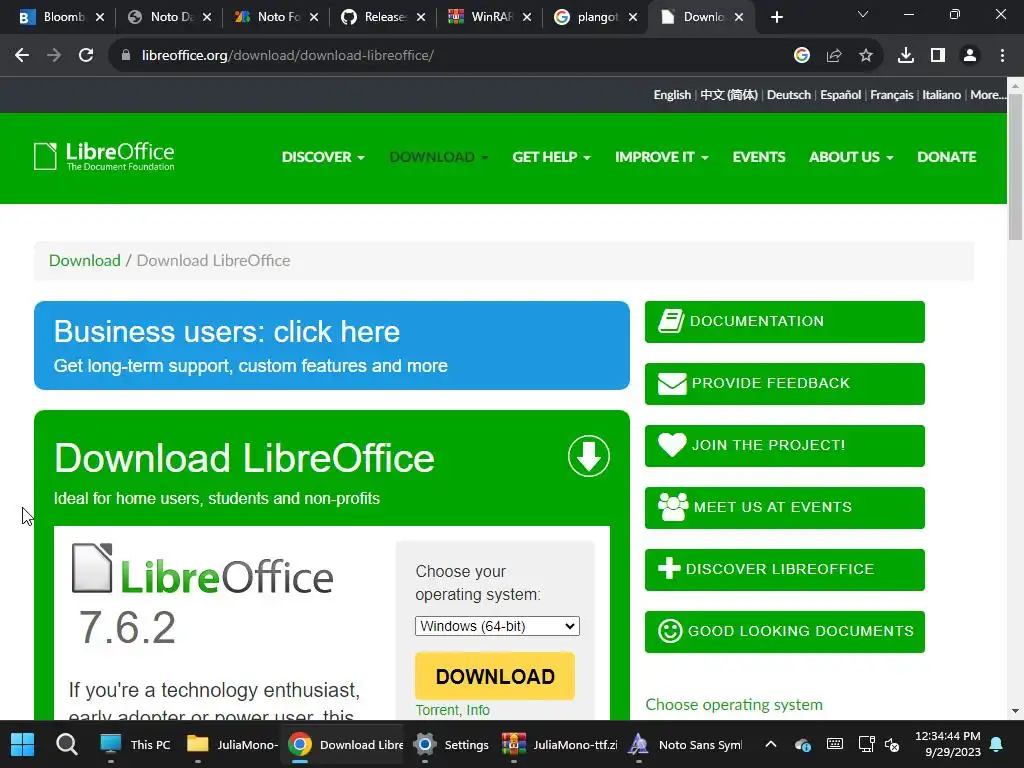1024x768 pixels.
Task: Click GOOD LOOKING DOCUMENTS button
Action: [x=784, y=632]
